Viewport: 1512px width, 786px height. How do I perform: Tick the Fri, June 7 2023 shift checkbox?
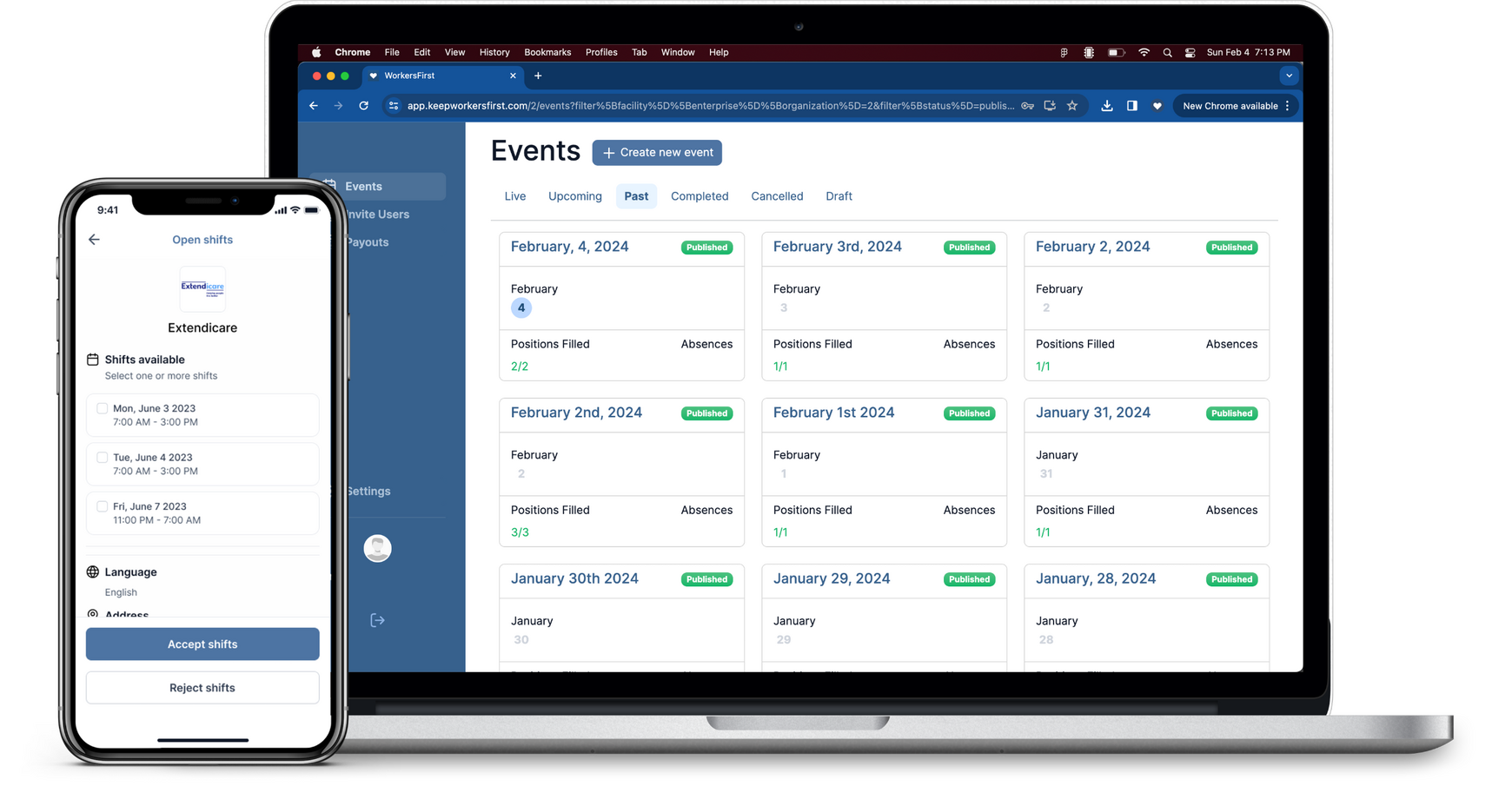point(103,506)
